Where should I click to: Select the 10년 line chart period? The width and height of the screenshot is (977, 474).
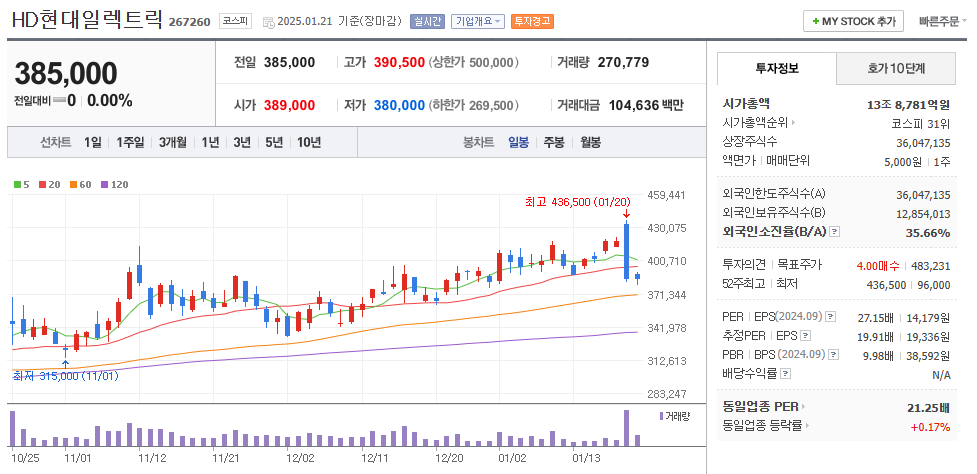pyautogui.click(x=309, y=143)
